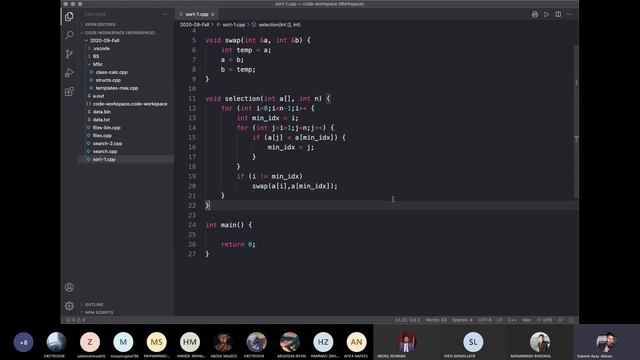640x360 pixels.
Task: Click the editor vertical scrollbar
Action: (576, 122)
